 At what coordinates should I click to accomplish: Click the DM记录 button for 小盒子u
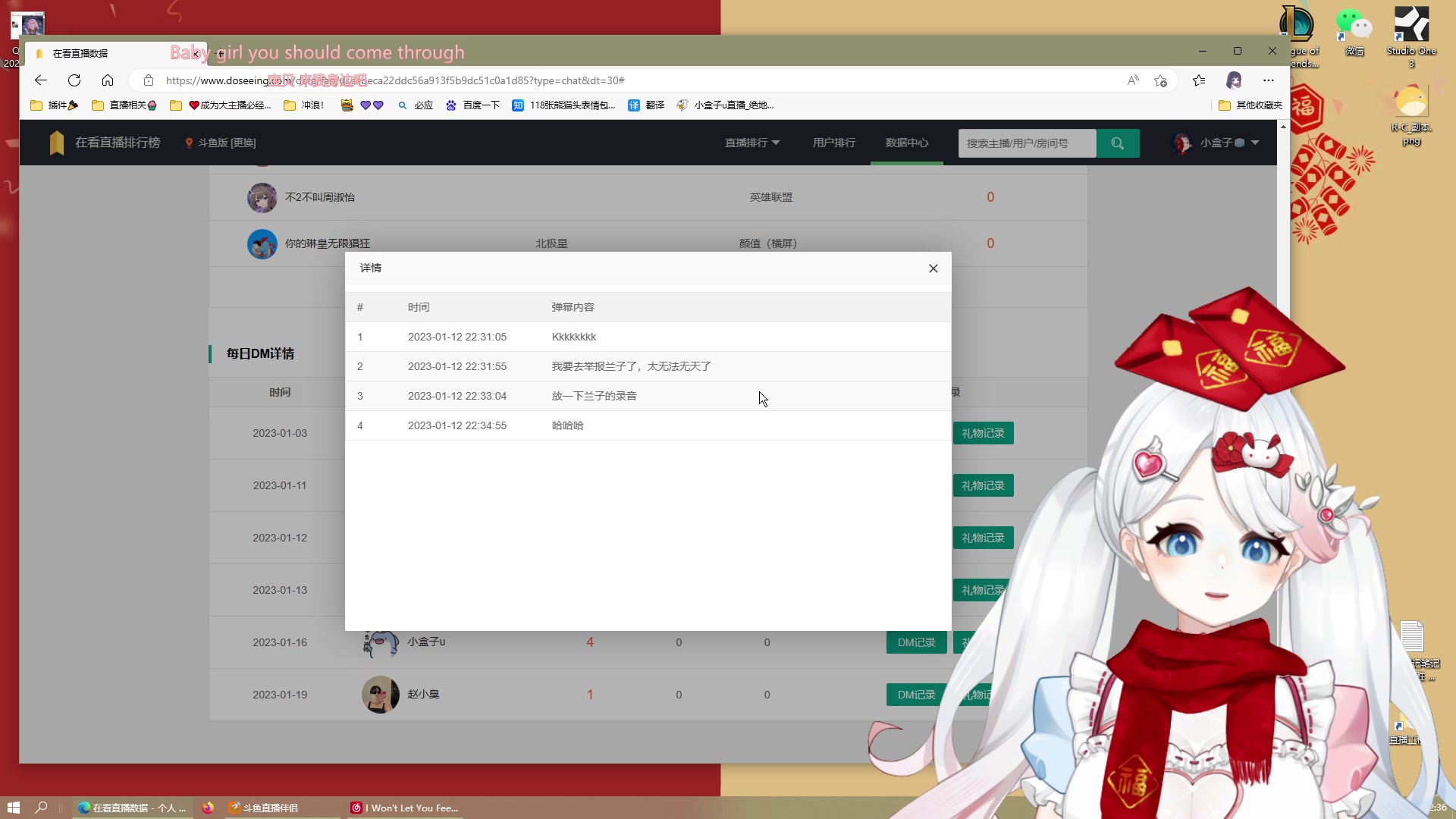tap(915, 642)
